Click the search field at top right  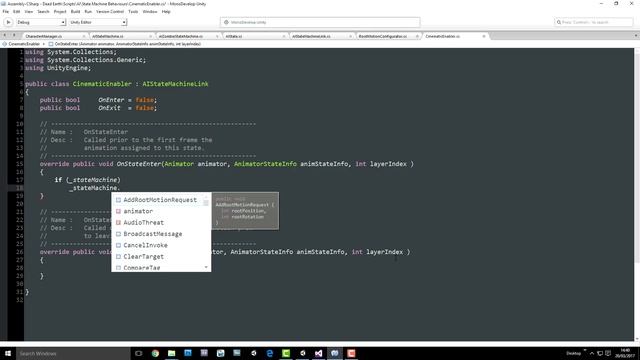593,22
